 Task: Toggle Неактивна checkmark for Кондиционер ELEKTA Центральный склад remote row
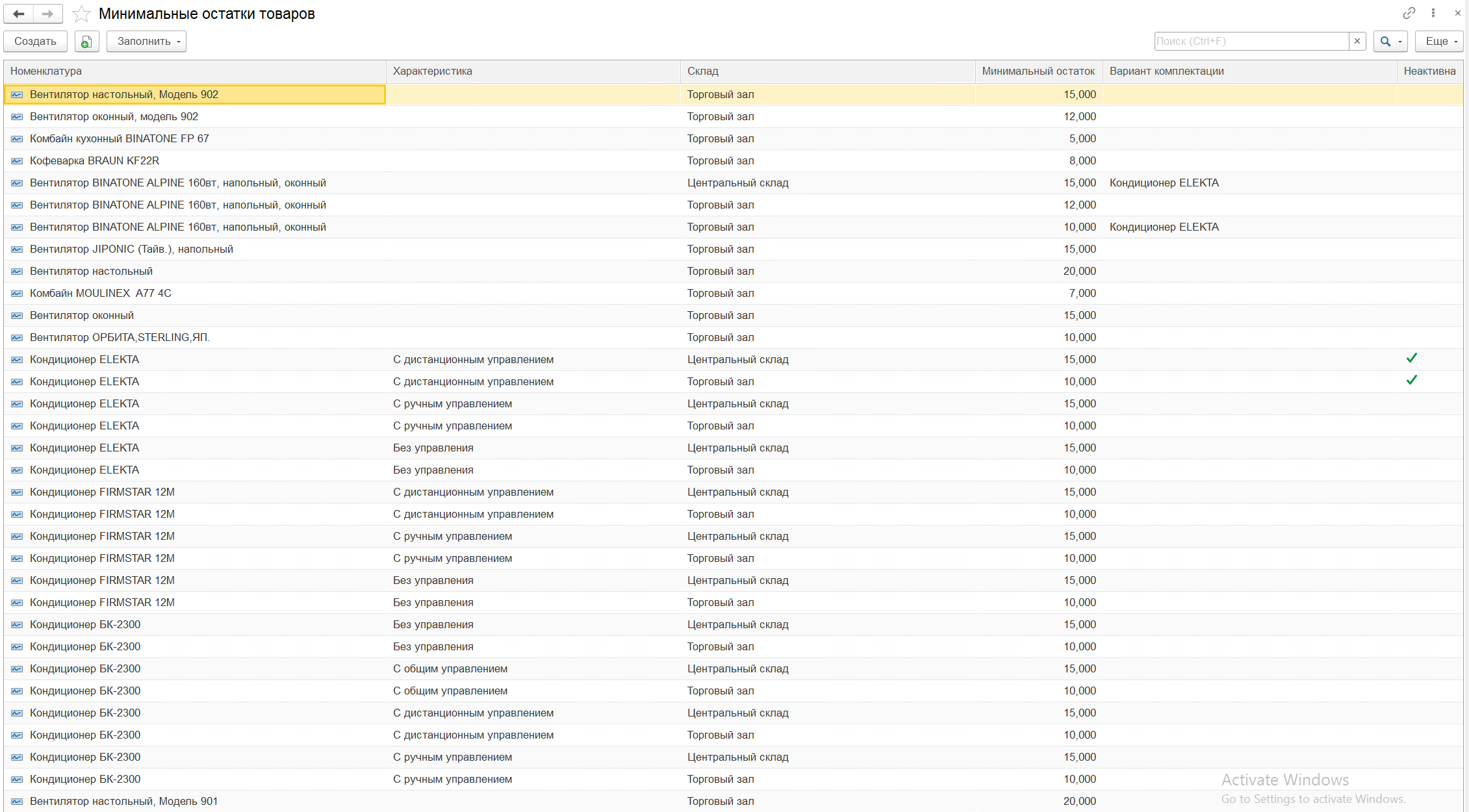tap(1412, 359)
